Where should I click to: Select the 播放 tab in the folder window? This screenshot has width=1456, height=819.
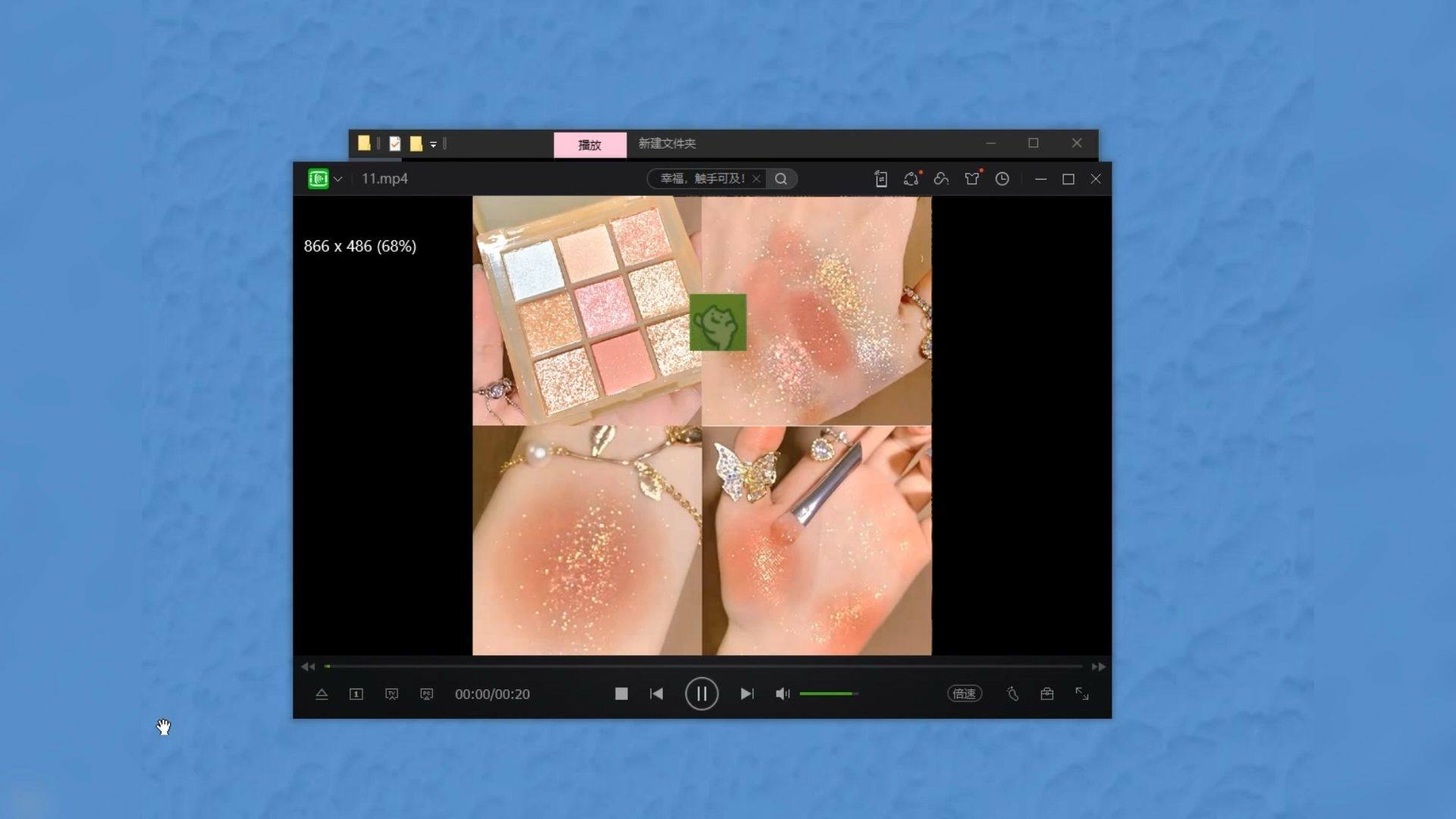590,145
